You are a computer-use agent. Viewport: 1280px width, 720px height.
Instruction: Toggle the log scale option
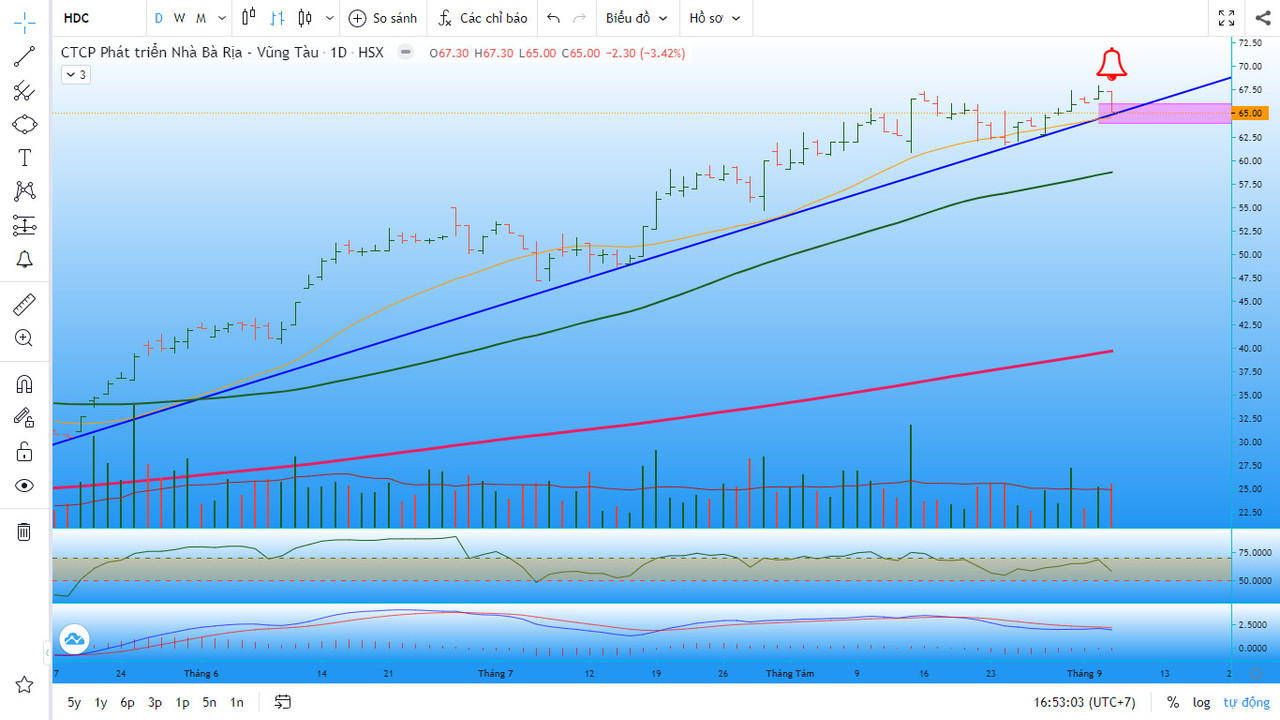[x=1201, y=702]
